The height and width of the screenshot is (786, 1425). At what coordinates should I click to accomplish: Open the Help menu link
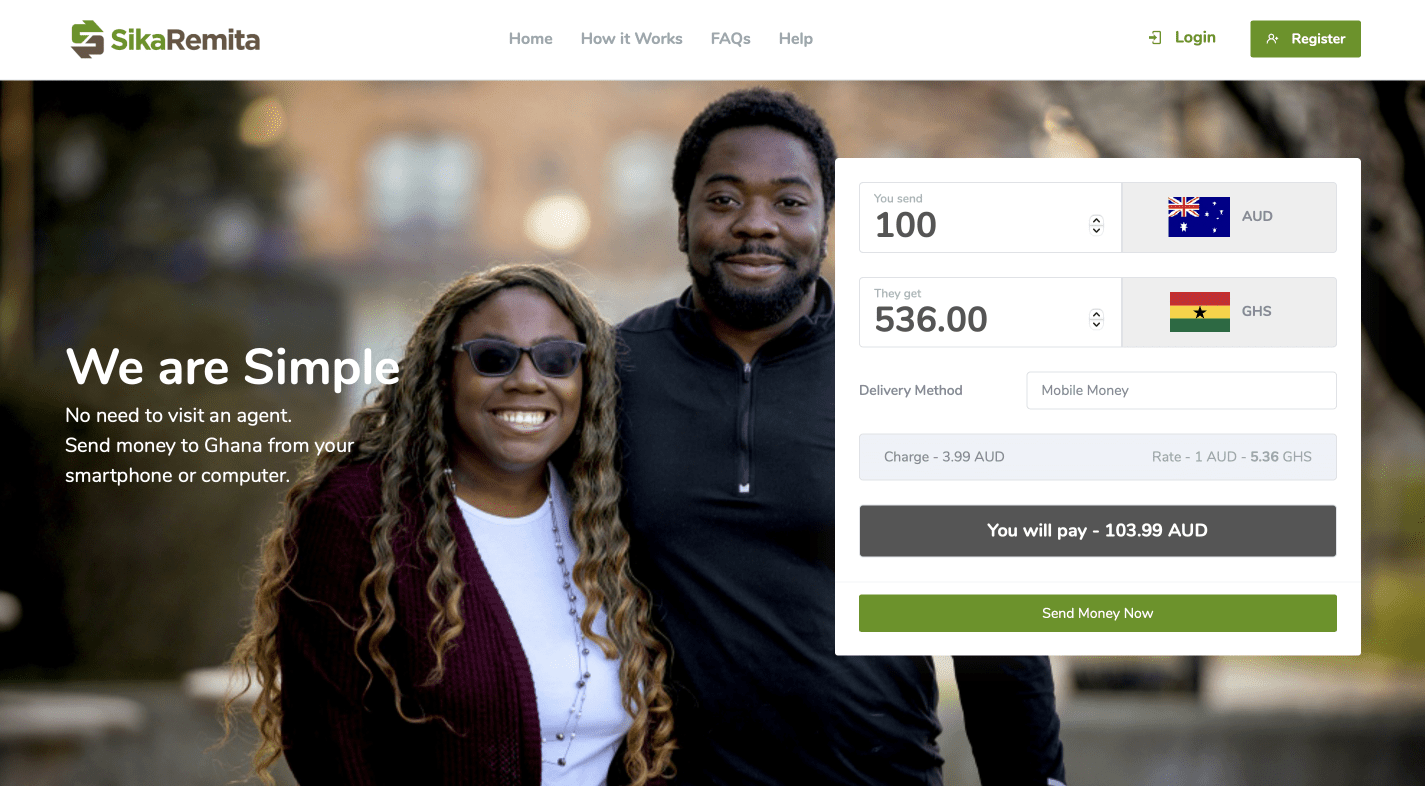point(795,39)
